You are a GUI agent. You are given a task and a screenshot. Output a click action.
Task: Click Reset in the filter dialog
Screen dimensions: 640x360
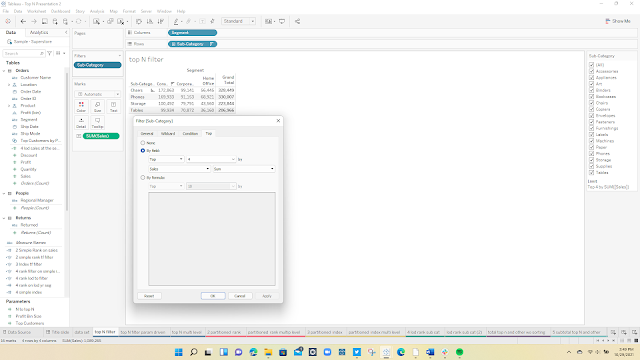coord(149,296)
